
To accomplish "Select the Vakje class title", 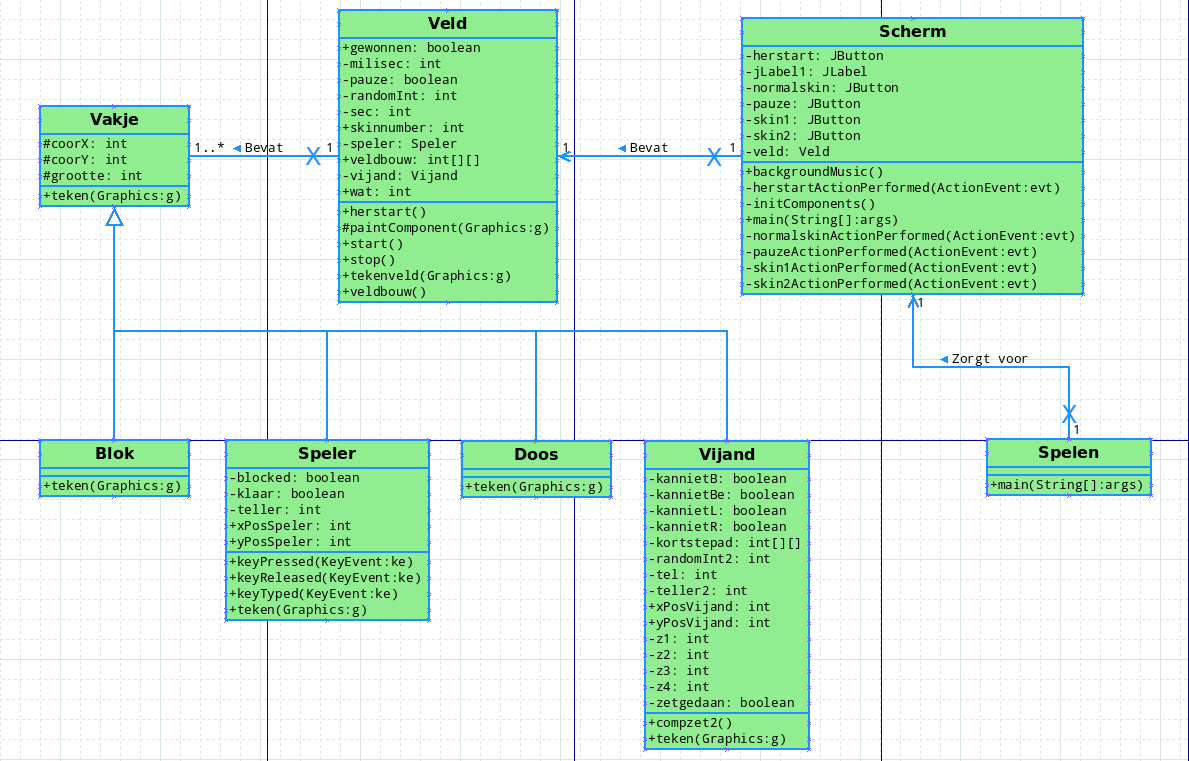I will coord(114,119).
